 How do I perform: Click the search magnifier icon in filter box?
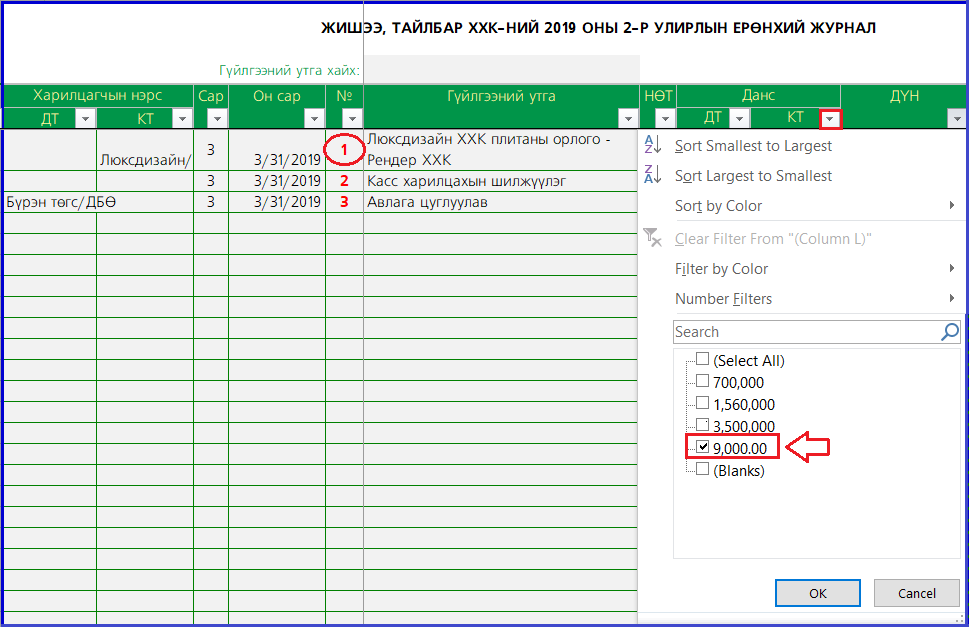[x=950, y=332]
